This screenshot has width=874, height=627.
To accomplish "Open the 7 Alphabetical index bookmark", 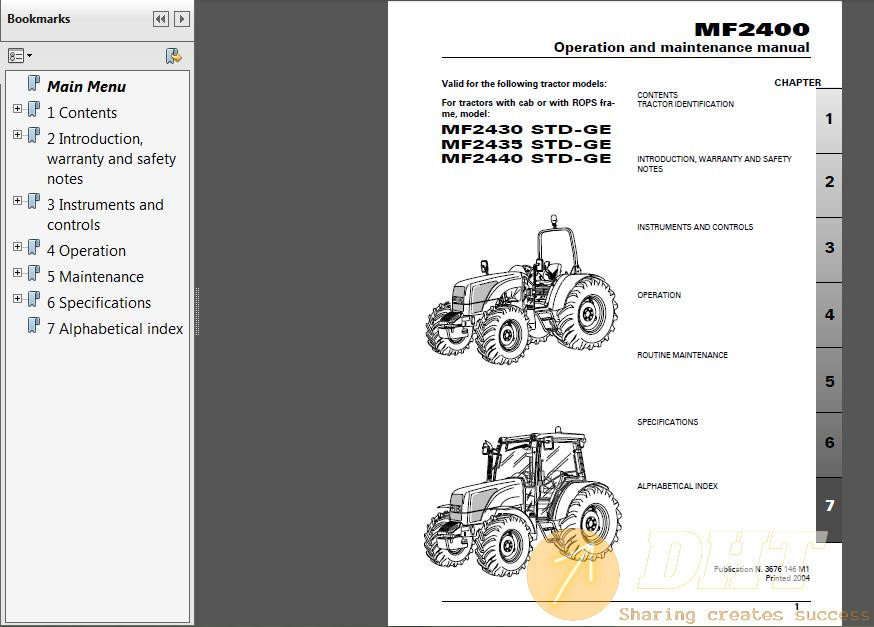I will pos(115,329).
